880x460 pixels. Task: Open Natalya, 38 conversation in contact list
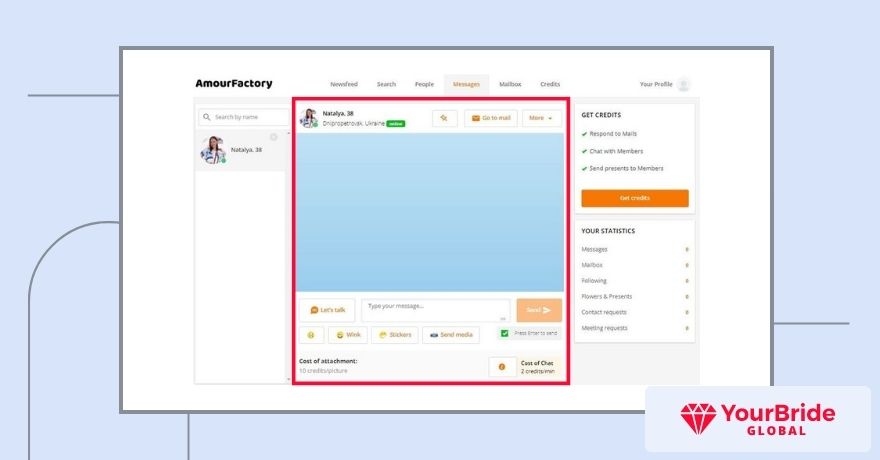(x=240, y=150)
